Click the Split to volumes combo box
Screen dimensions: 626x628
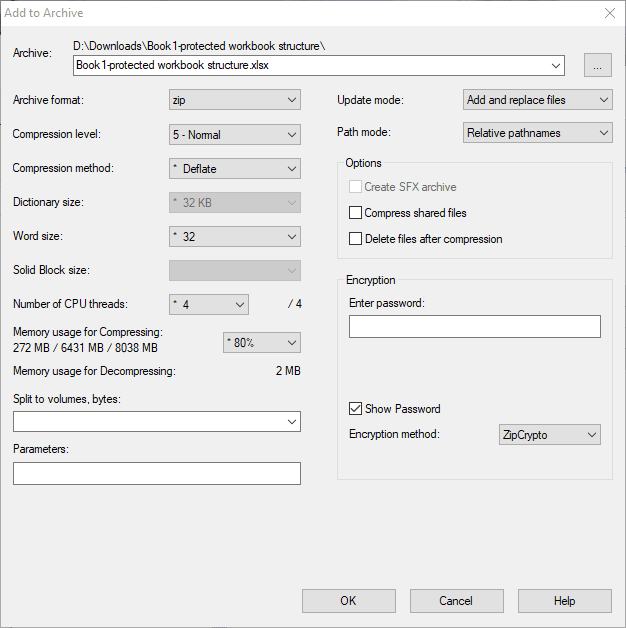(157, 421)
